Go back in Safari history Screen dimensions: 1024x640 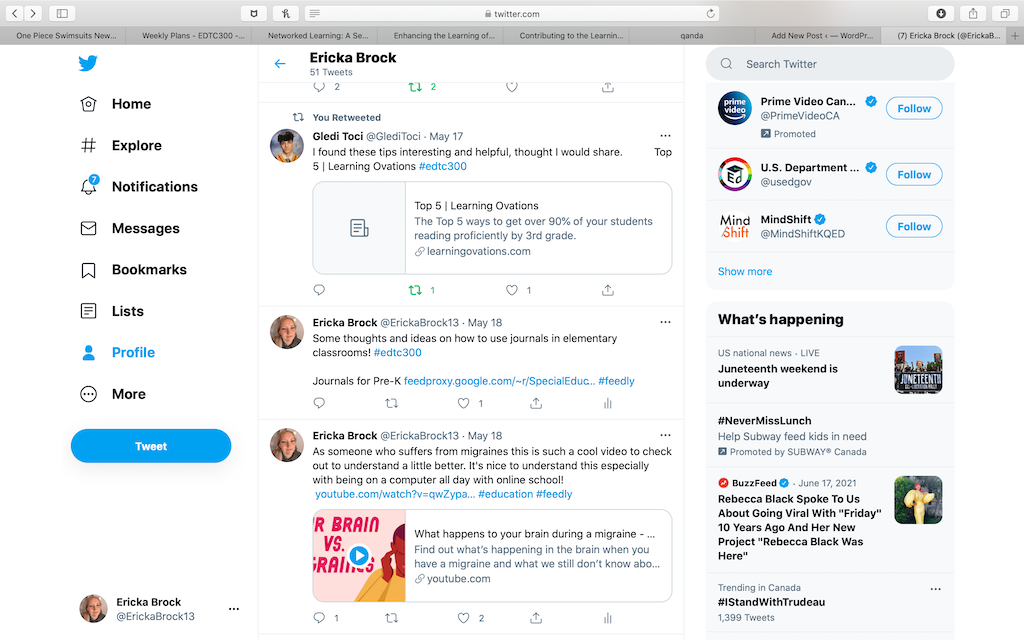pyautogui.click(x=15, y=13)
